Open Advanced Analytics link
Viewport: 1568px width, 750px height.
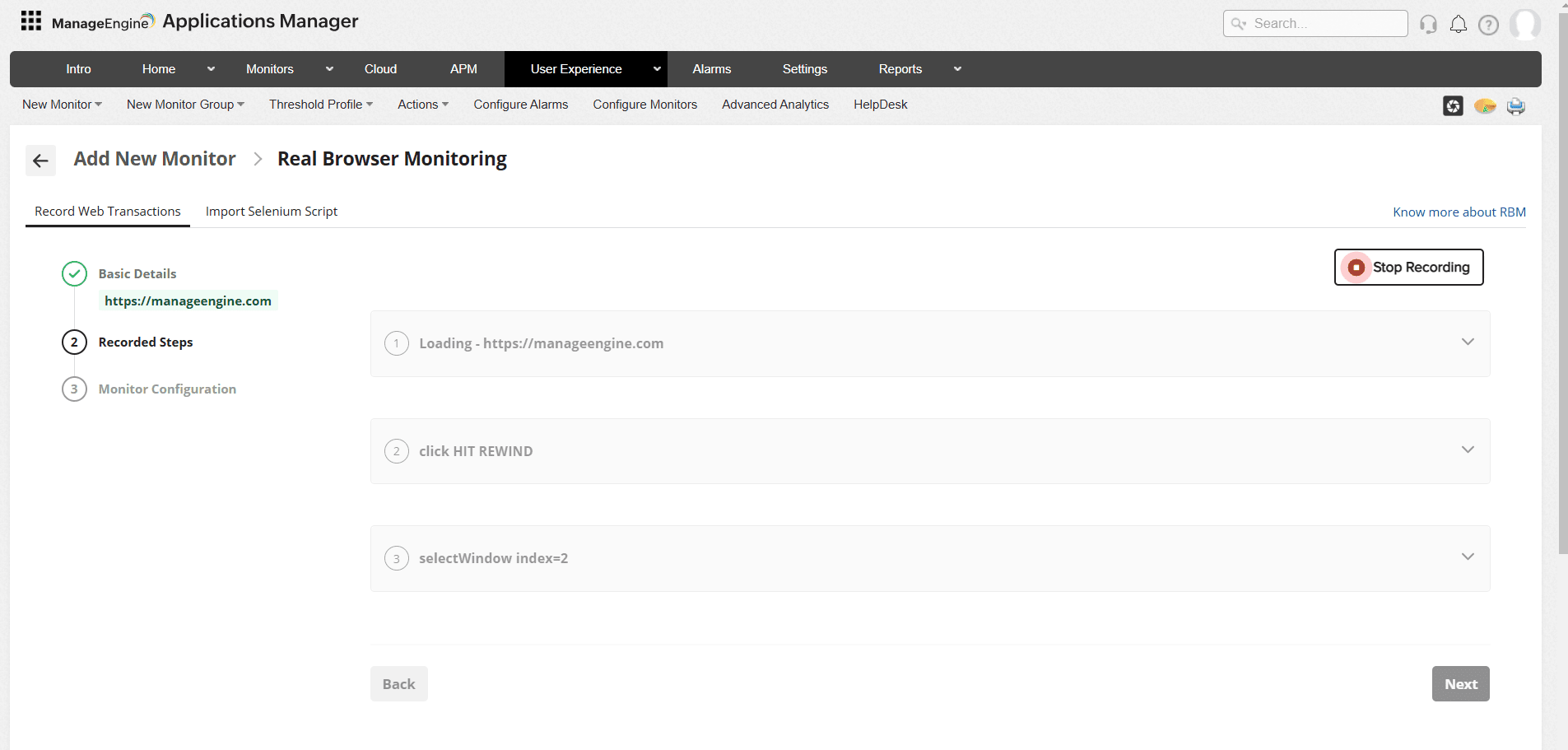(775, 105)
